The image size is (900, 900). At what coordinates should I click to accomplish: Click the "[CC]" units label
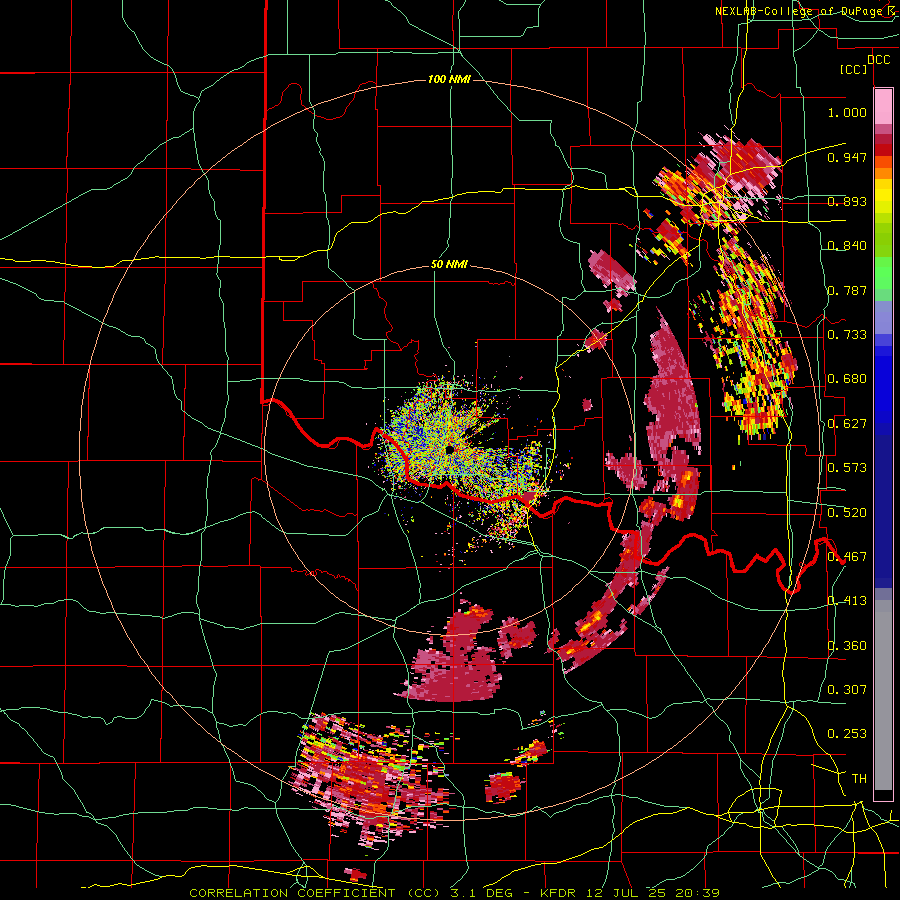(x=854, y=69)
